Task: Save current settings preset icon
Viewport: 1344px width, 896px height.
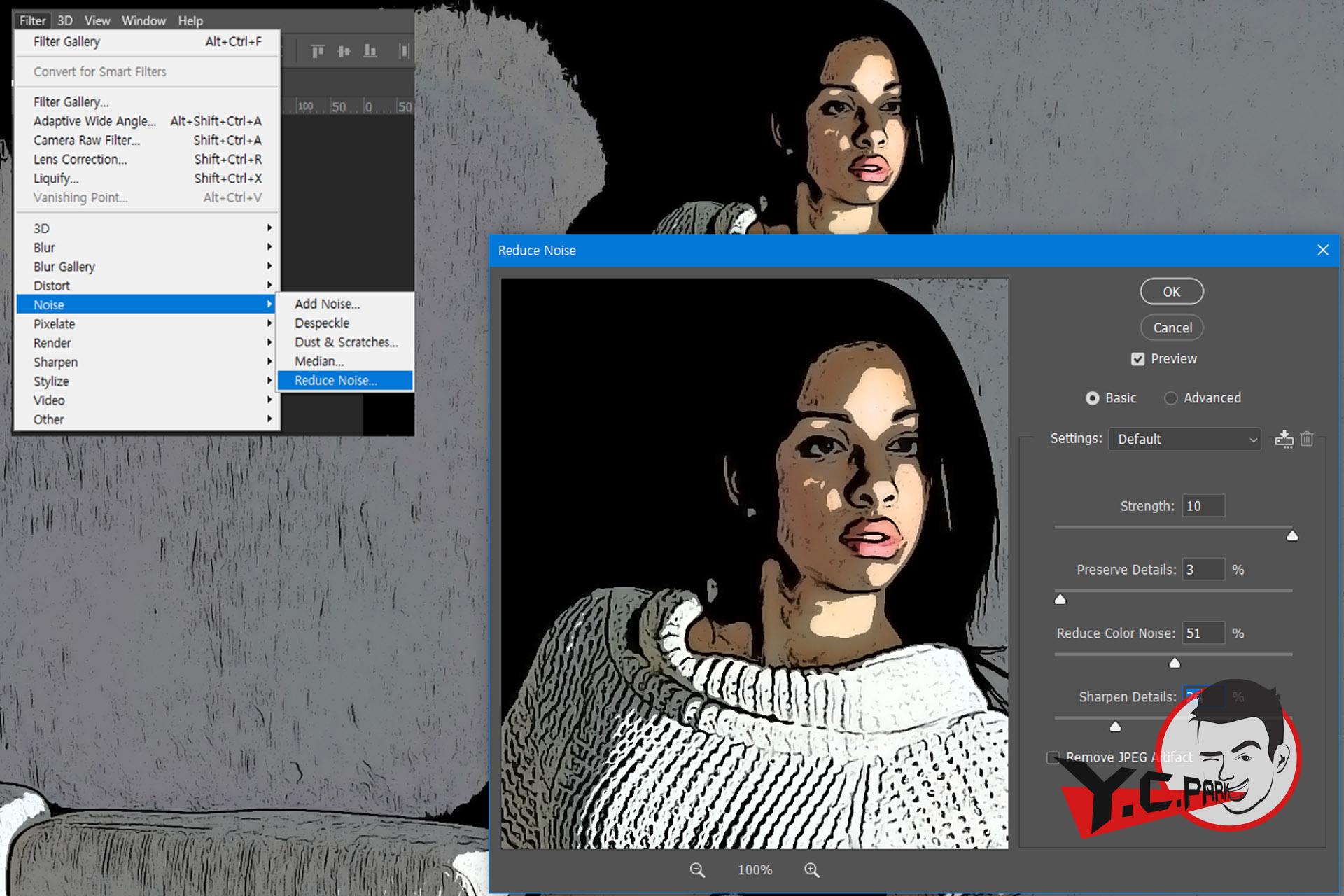Action: (x=1284, y=439)
